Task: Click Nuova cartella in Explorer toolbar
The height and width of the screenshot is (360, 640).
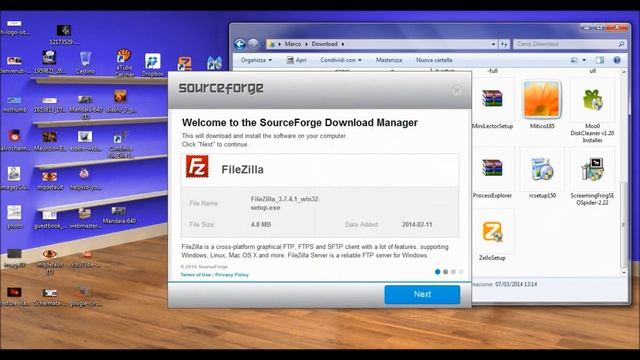Action: coord(434,60)
